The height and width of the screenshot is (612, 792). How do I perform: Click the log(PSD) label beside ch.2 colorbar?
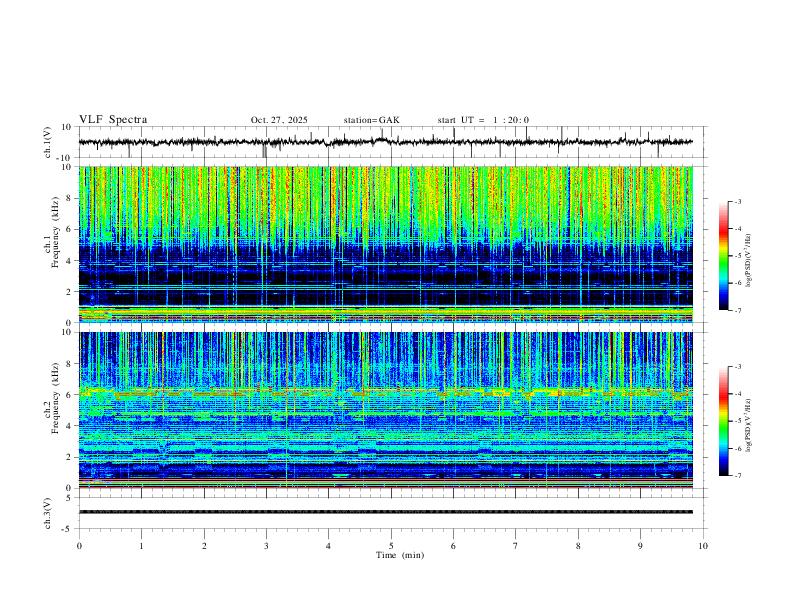(x=748, y=425)
